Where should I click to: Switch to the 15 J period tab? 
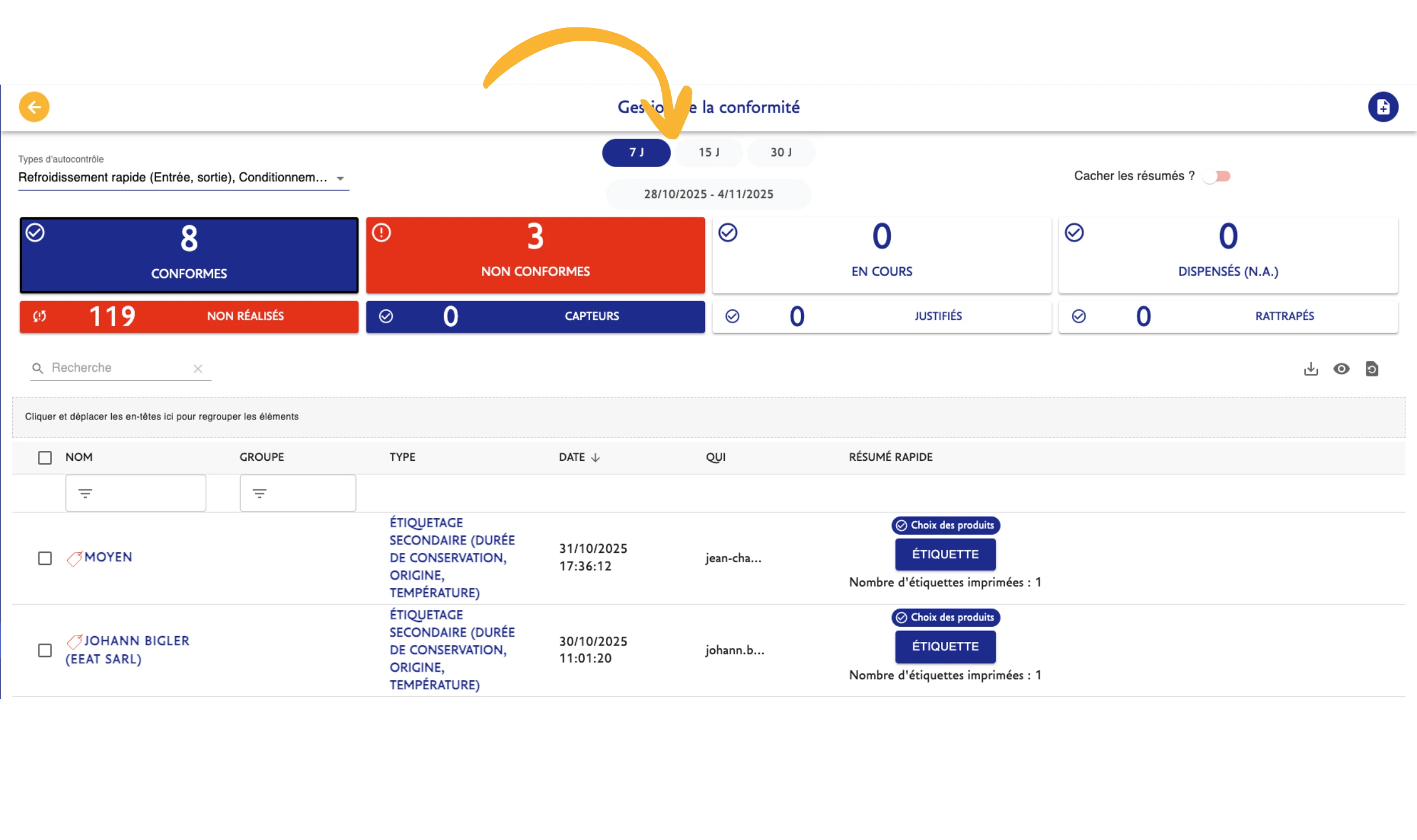pyautogui.click(x=708, y=153)
